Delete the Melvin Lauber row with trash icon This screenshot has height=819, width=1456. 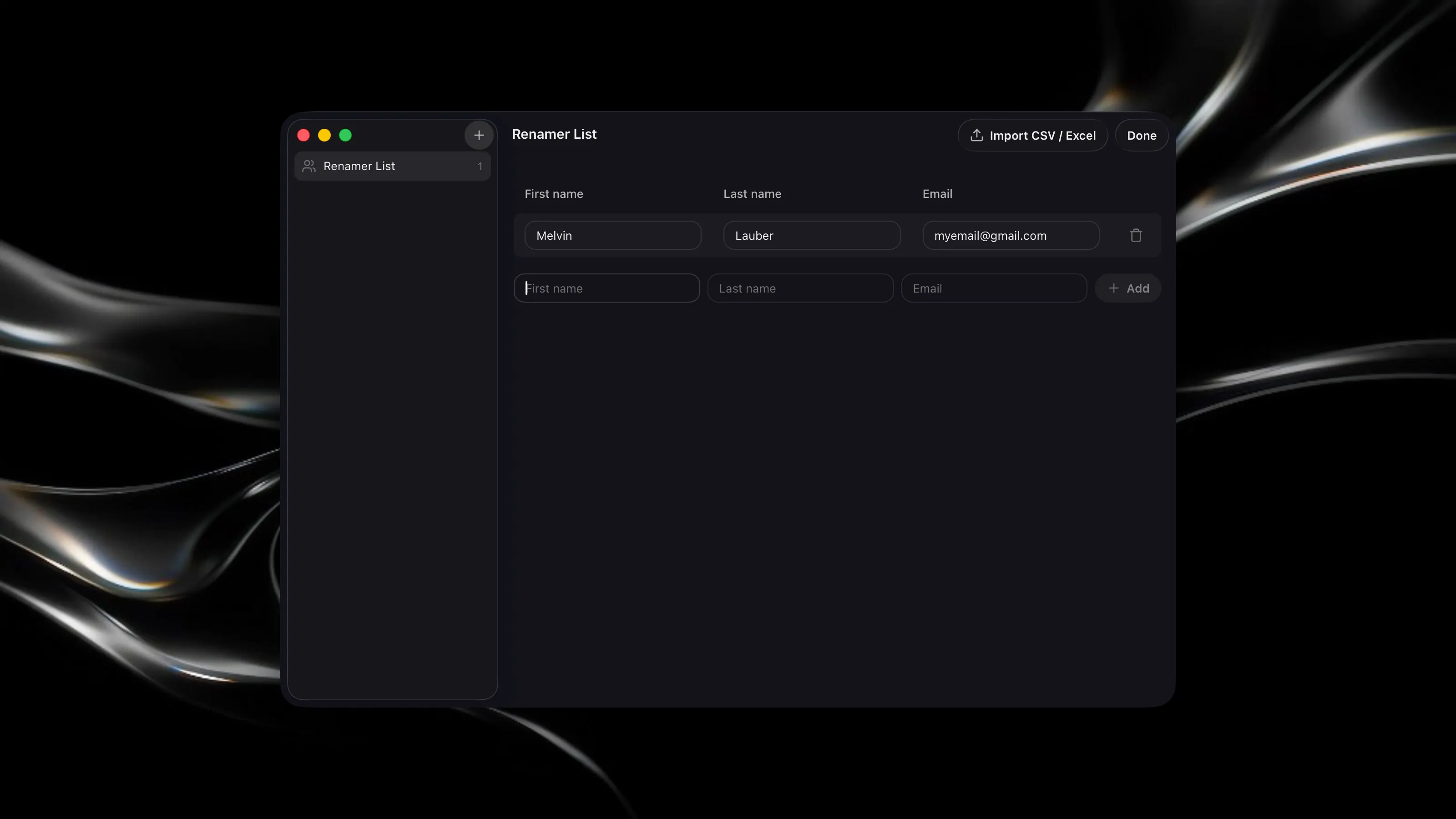[x=1136, y=235]
